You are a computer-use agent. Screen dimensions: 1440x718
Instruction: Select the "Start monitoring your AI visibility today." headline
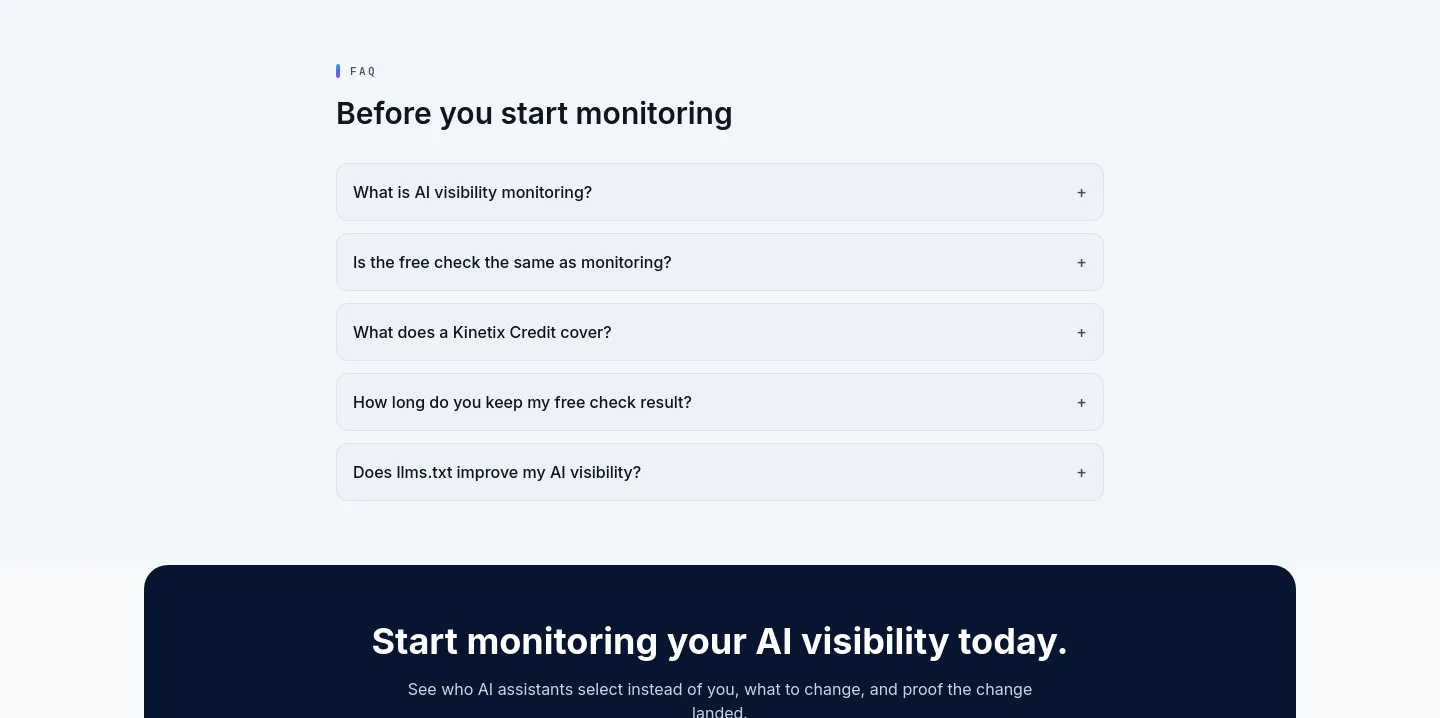(x=720, y=641)
